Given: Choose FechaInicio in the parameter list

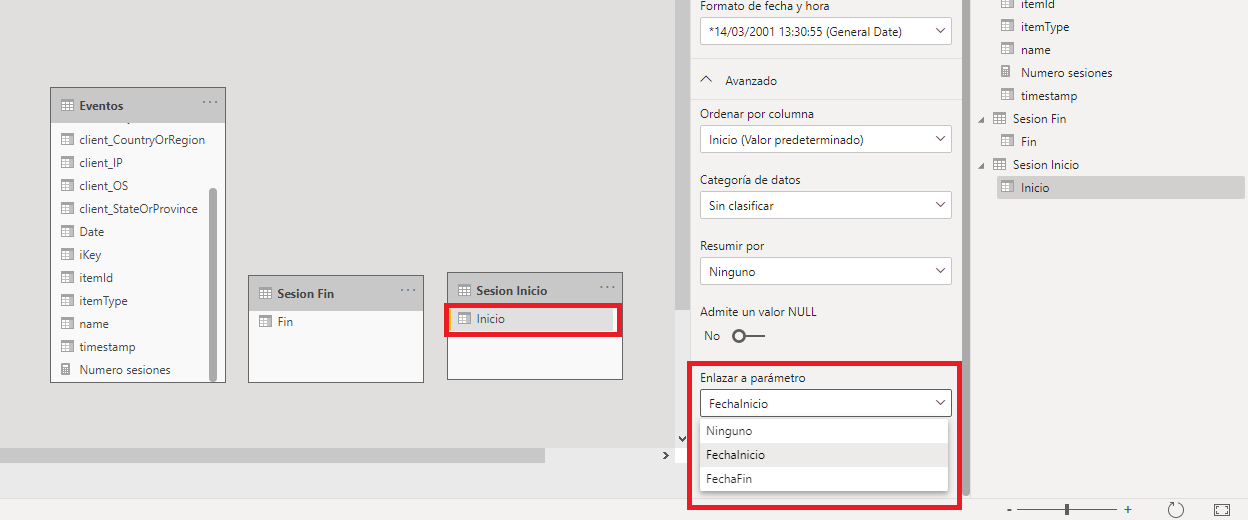Looking at the screenshot, I should [x=824, y=455].
